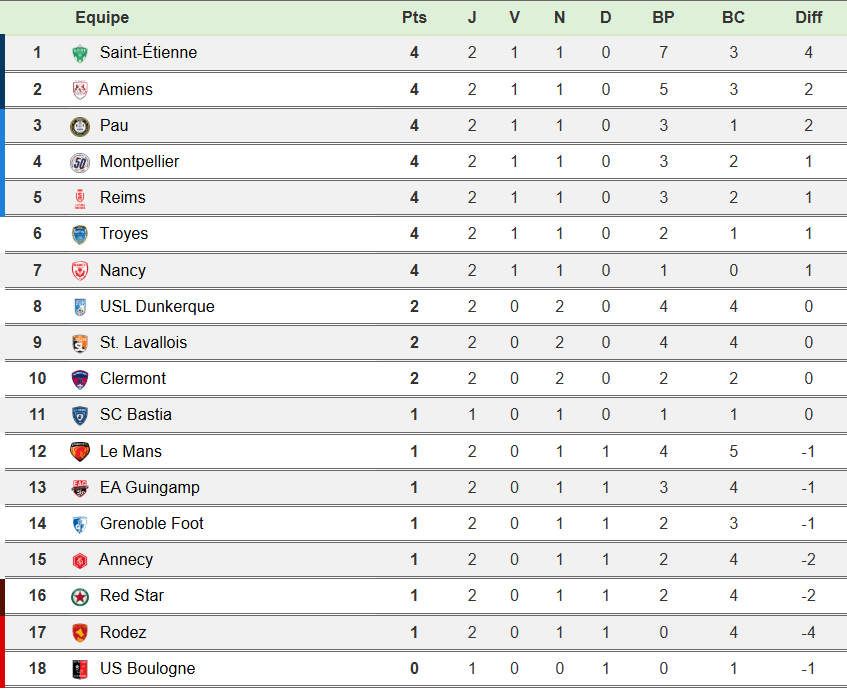Click the US Boulogne club crest
Screen dimensions: 847x694
[x=80, y=669]
